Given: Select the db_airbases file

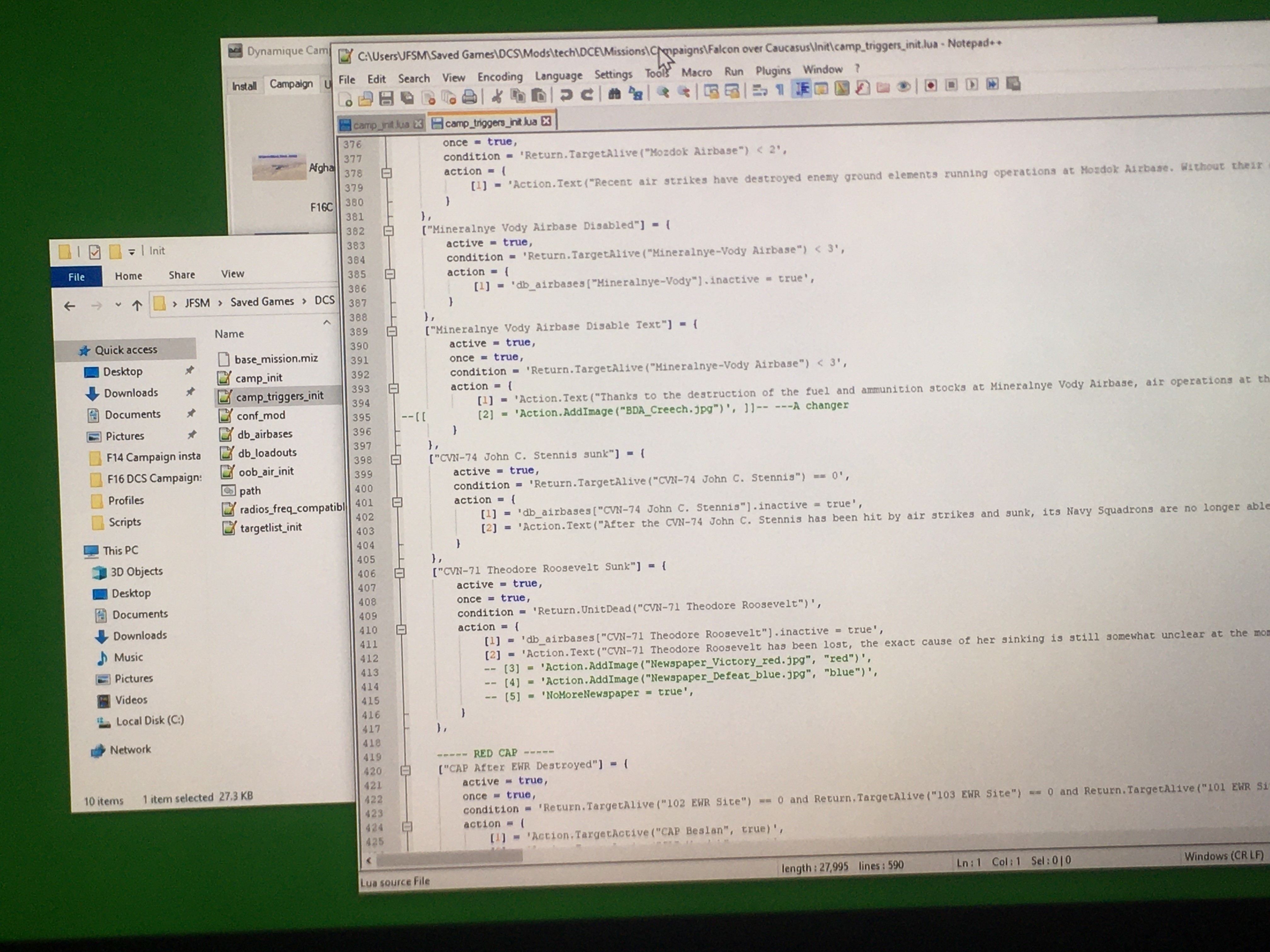Looking at the screenshot, I should click(265, 434).
